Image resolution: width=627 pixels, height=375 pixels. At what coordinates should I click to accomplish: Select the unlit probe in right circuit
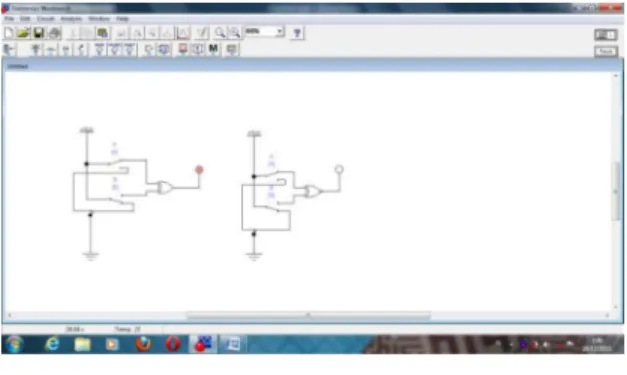[339, 170]
